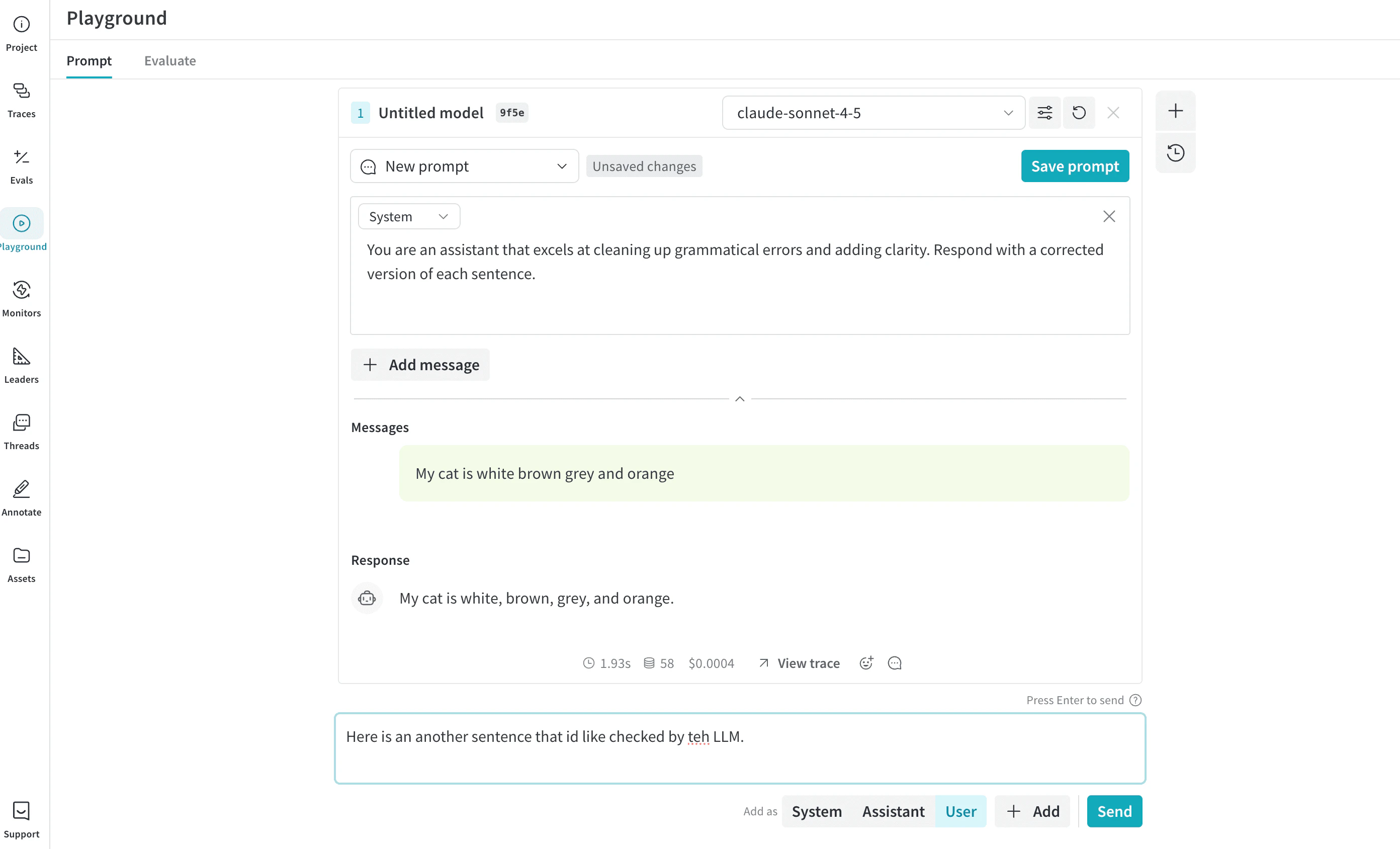Screen dimensions: 1400x849
Task: Set message role to System
Action: [817, 811]
